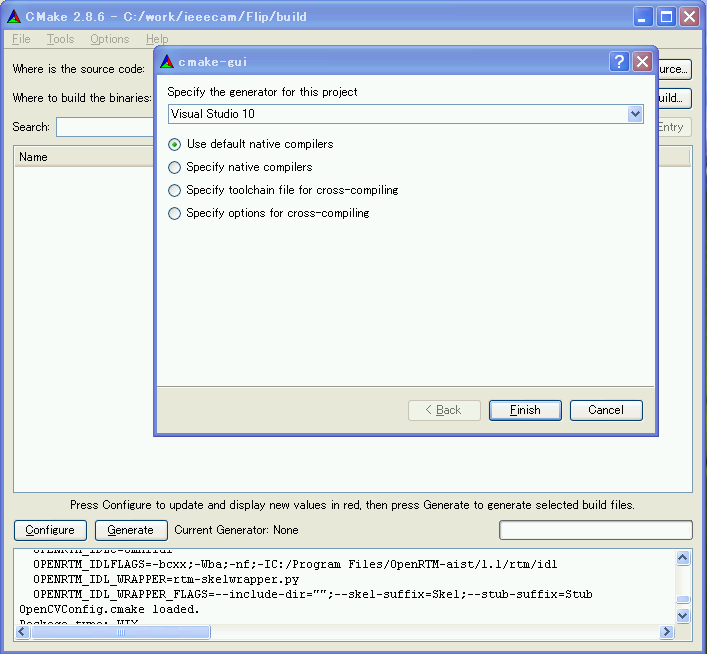Open the Visual Studio 10 generator dropdown
This screenshot has height=654, width=707.
tap(635, 114)
